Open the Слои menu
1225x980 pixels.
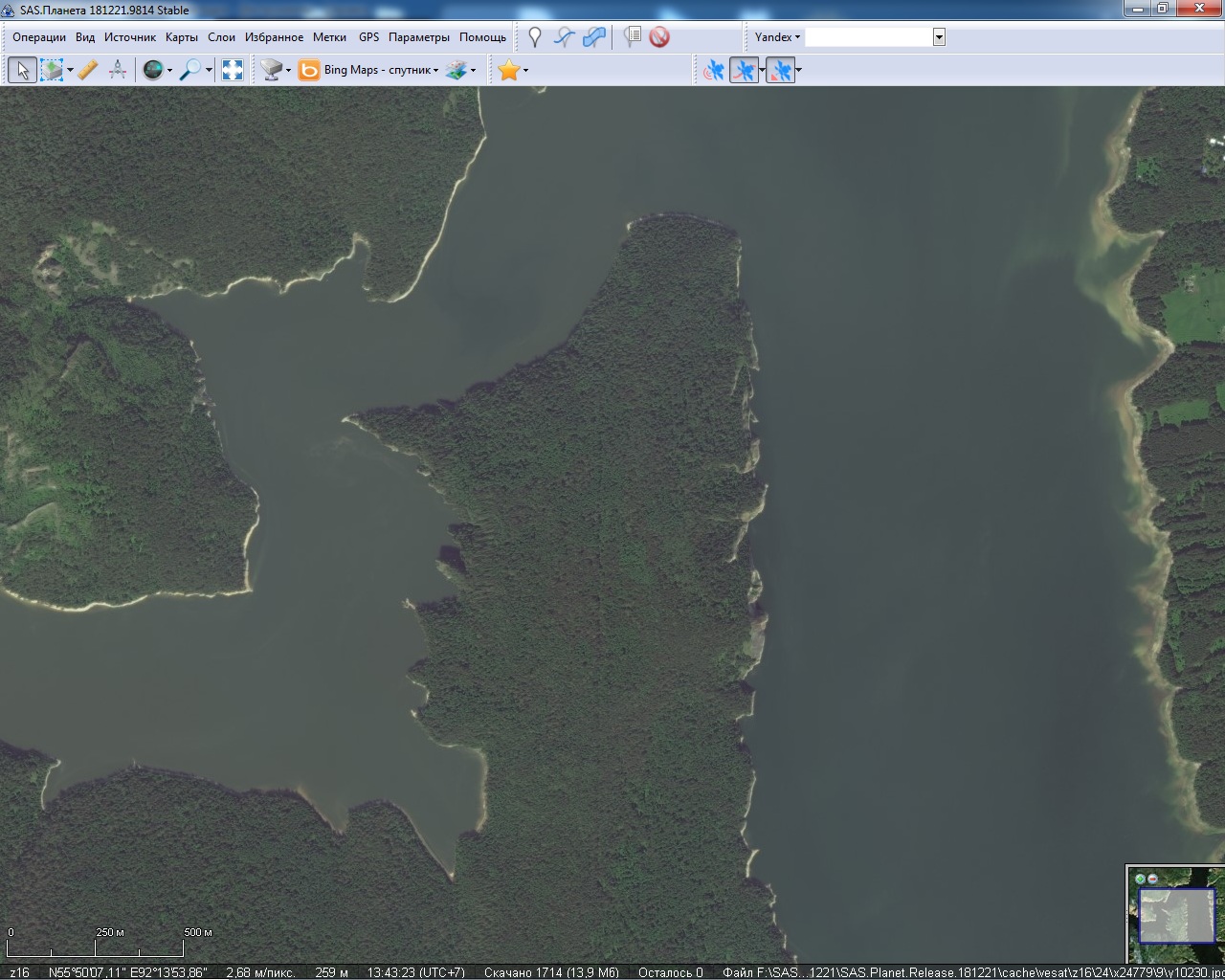pyautogui.click(x=221, y=37)
